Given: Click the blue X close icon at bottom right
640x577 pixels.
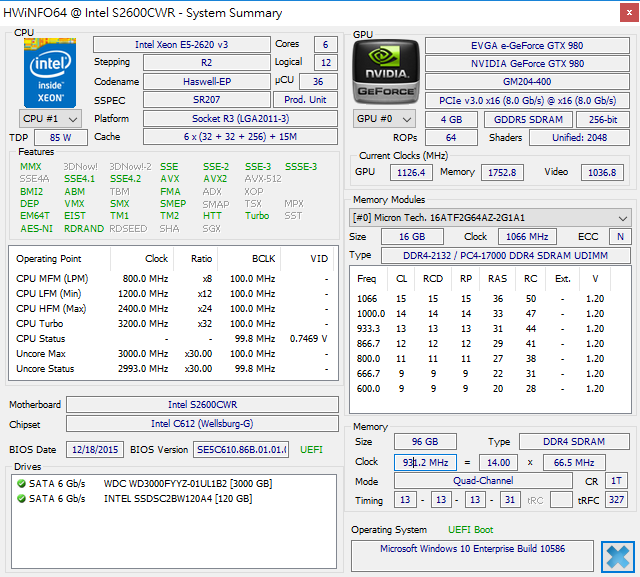Looking at the screenshot, I should (x=618, y=557).
